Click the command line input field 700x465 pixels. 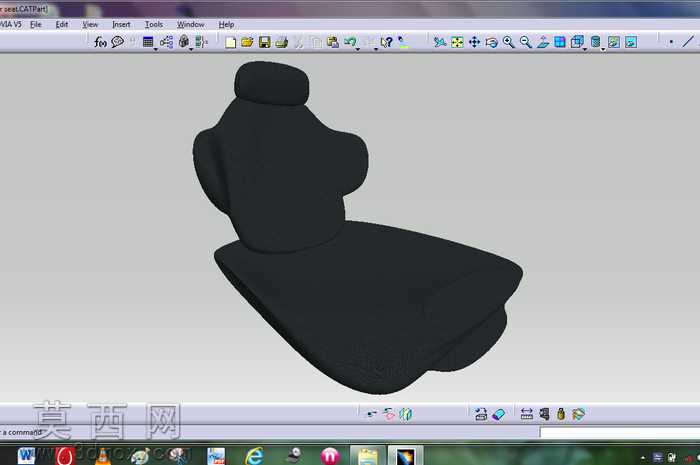click(620, 432)
